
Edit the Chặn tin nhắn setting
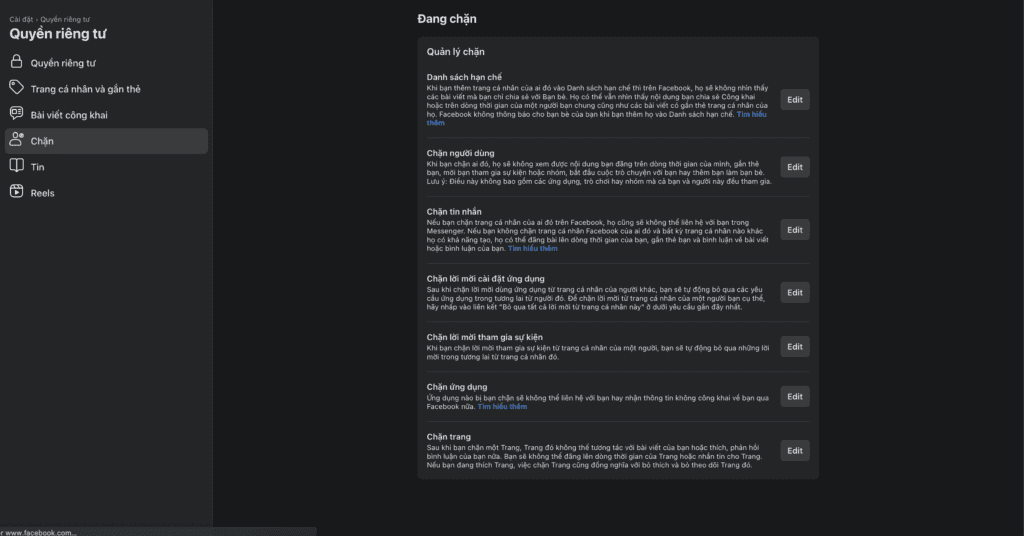pyautogui.click(x=794, y=230)
